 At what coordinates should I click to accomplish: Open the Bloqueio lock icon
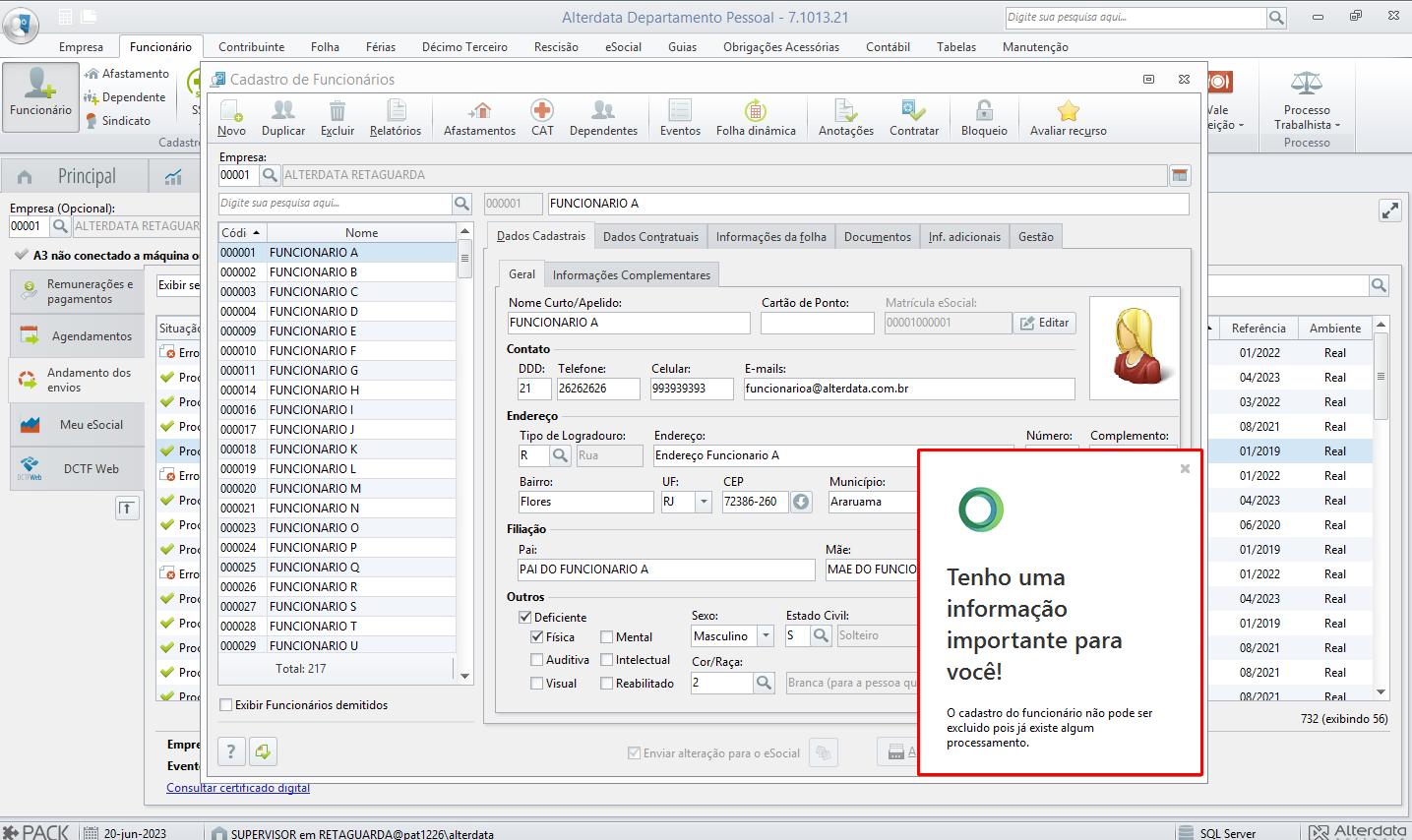[984, 117]
